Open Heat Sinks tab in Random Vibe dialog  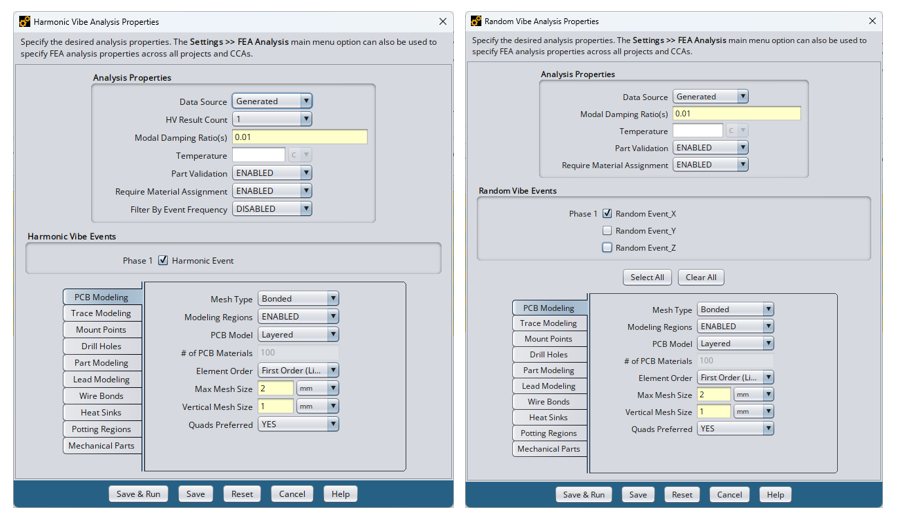point(548,418)
